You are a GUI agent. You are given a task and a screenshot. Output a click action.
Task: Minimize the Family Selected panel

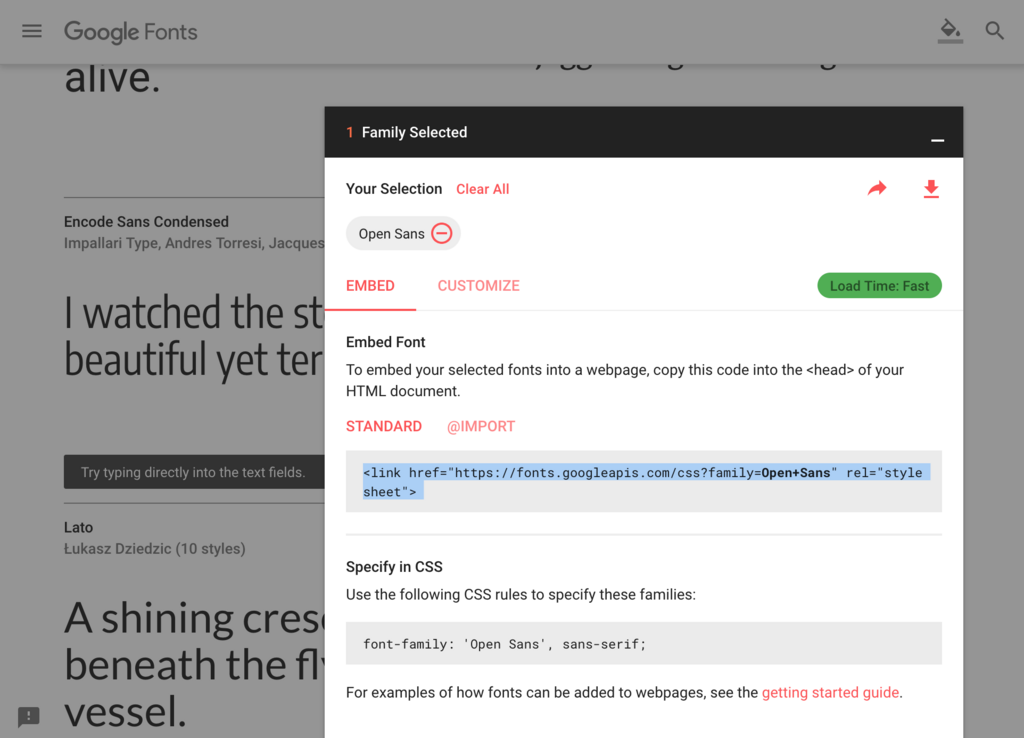tap(937, 140)
